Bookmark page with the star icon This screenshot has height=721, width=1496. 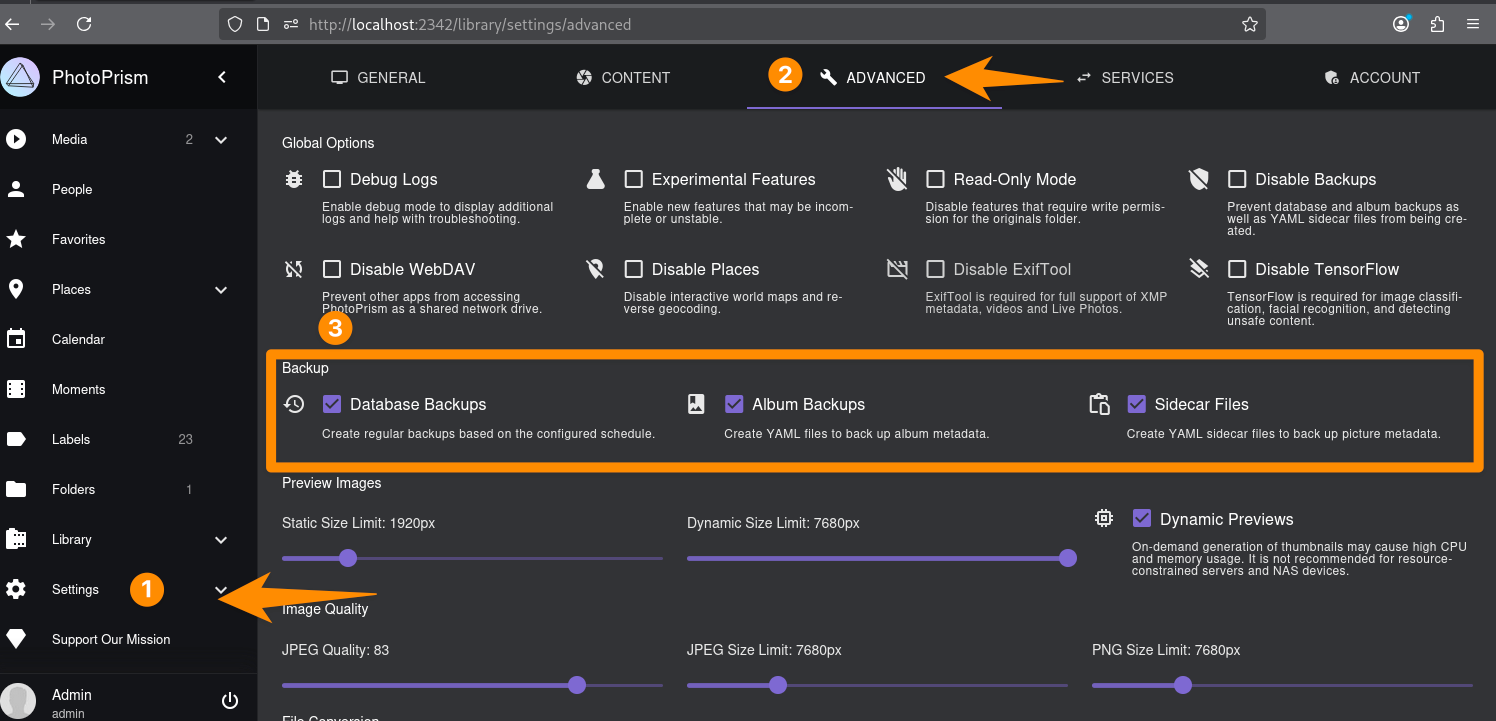click(x=1249, y=24)
